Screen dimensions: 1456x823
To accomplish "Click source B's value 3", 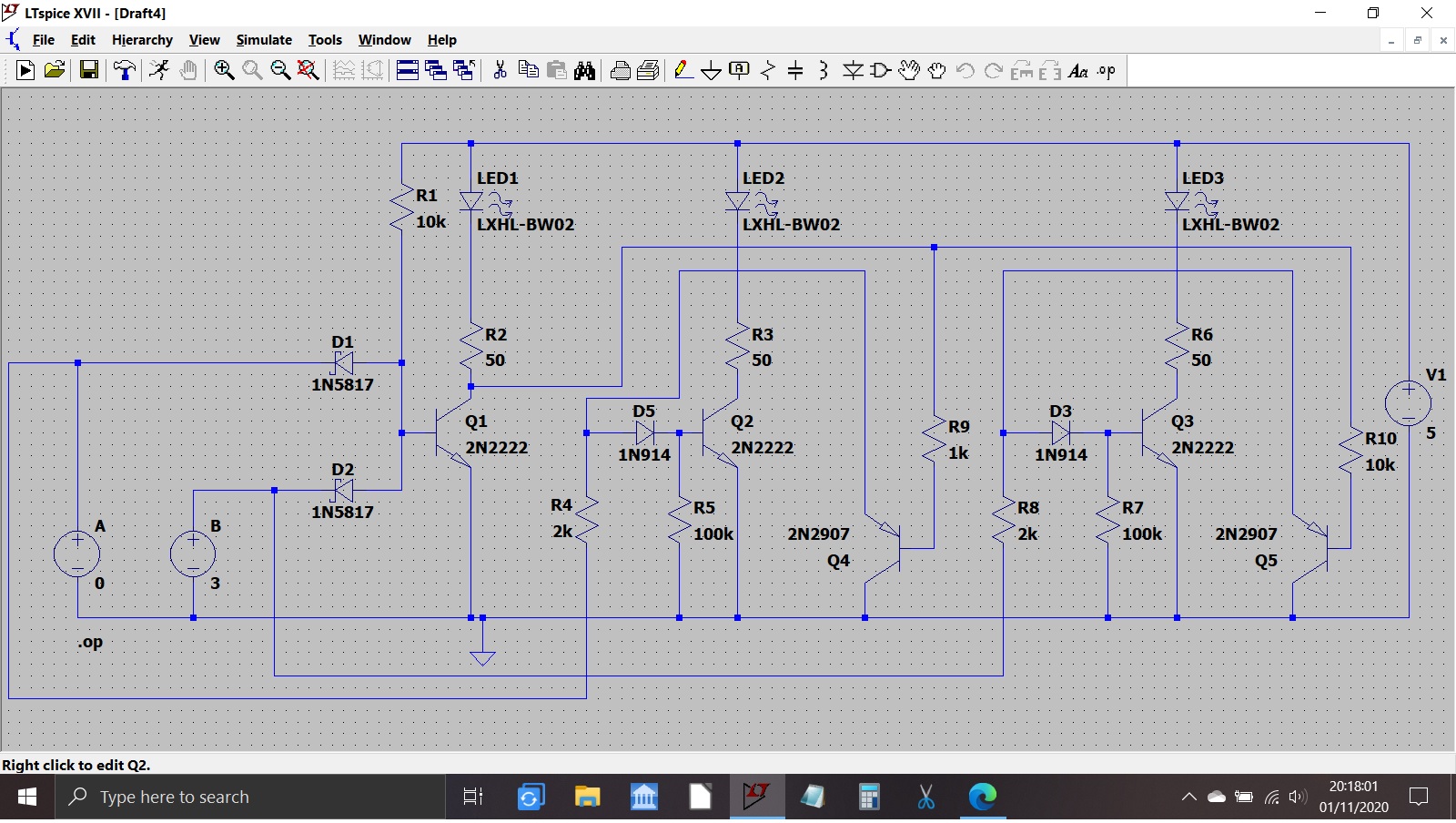I will (x=216, y=584).
